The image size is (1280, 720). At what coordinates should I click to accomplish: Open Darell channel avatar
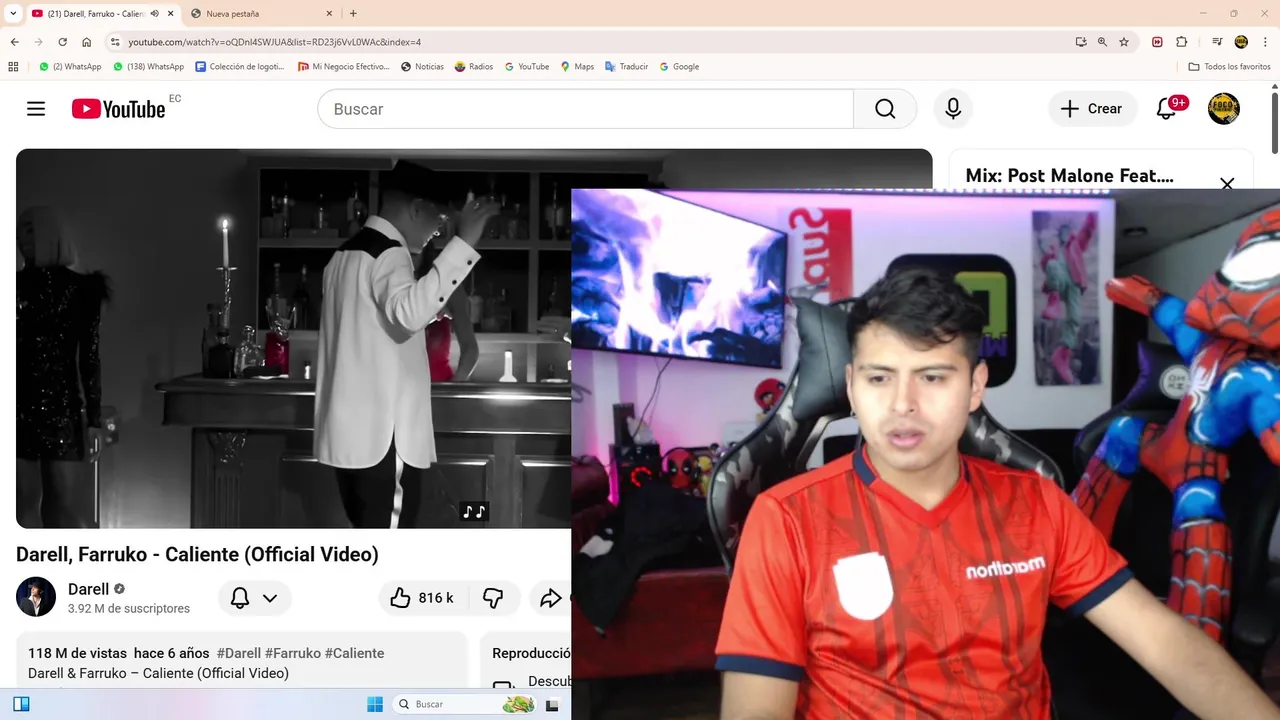[36, 597]
